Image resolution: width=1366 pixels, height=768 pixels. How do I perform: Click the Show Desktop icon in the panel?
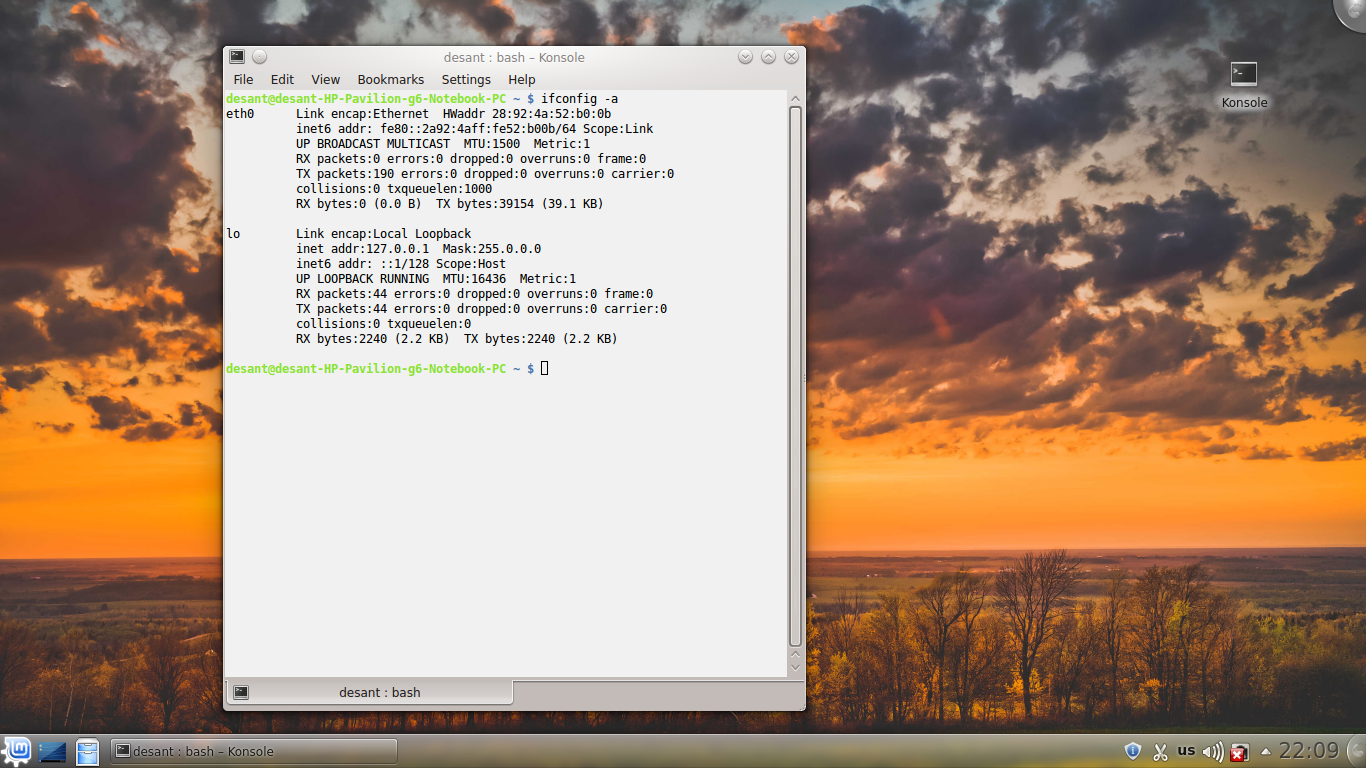coord(52,751)
